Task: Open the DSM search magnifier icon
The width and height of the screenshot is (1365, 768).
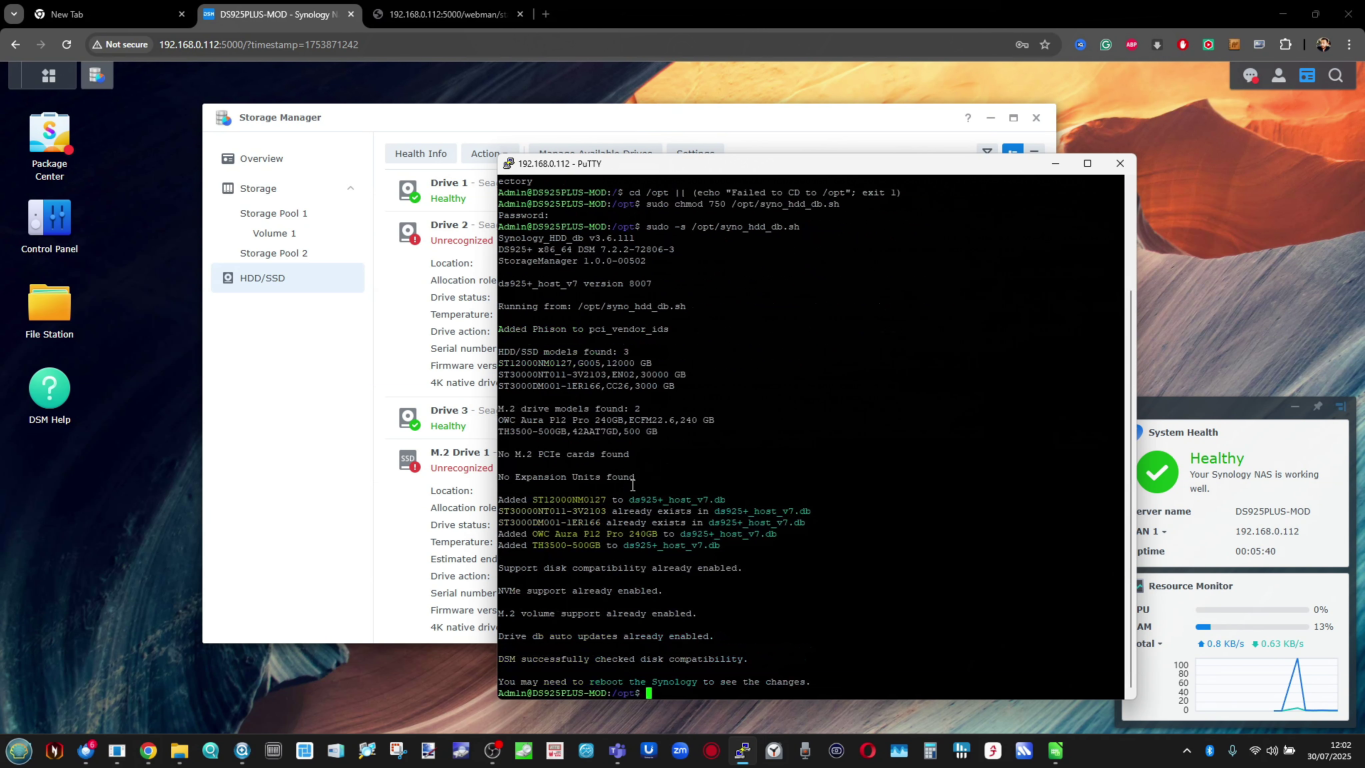Action: [x=1336, y=75]
